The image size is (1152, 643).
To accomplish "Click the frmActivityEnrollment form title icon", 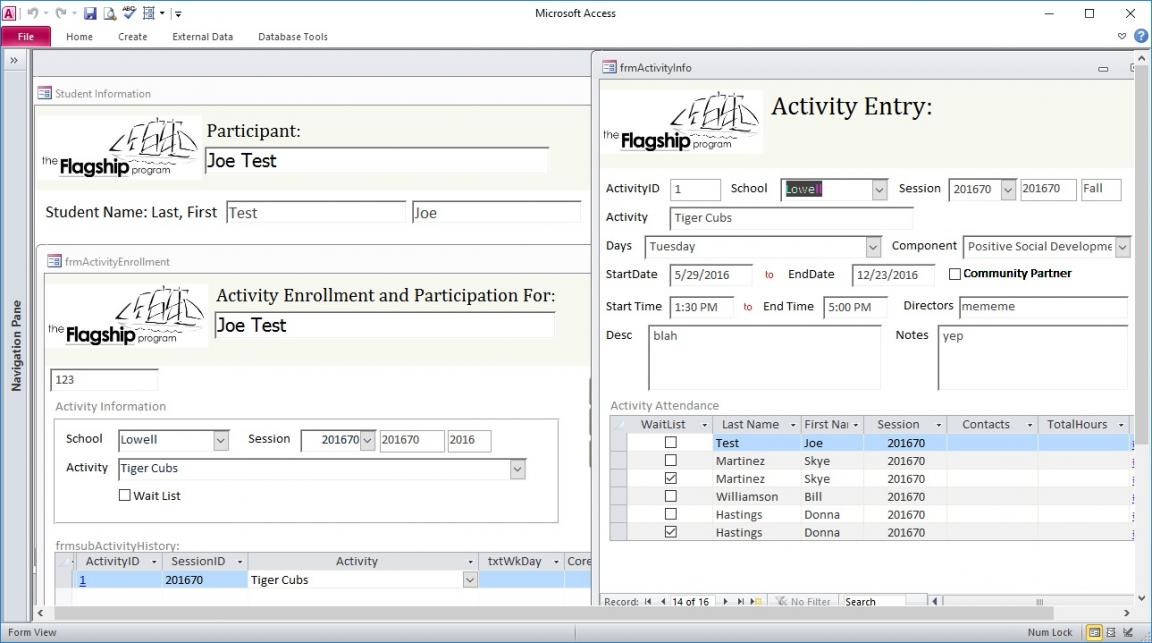I will pyautogui.click(x=54, y=261).
